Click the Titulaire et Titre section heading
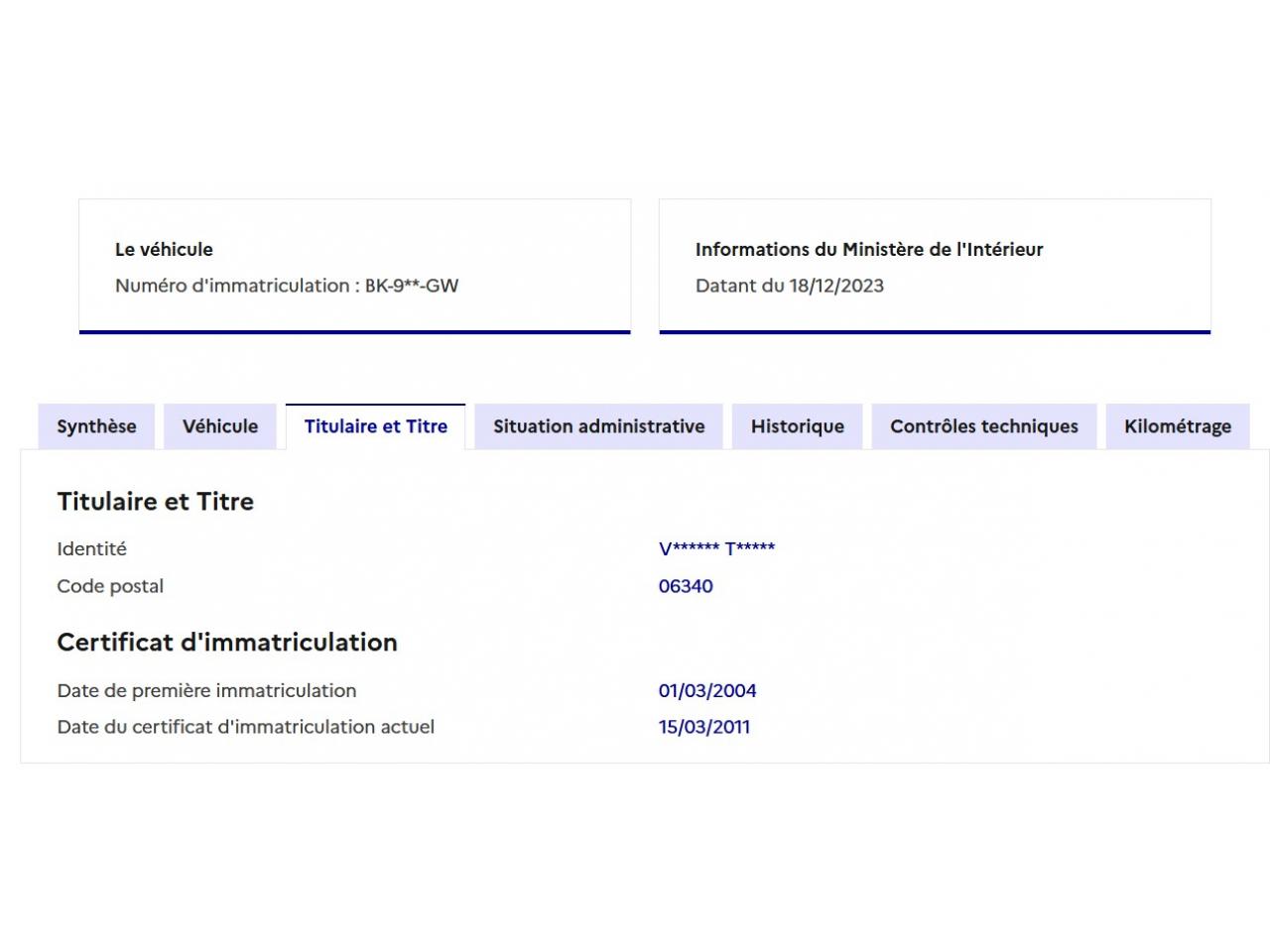The image size is (1270, 952). 155,502
